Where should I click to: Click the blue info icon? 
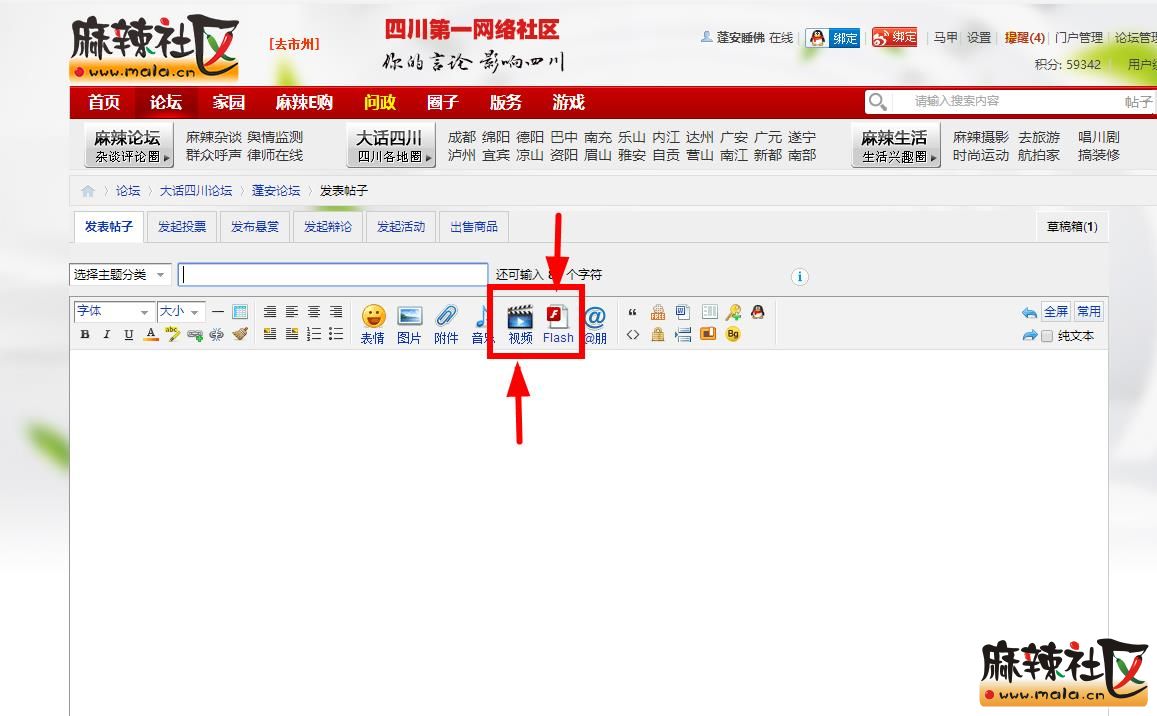tap(800, 276)
